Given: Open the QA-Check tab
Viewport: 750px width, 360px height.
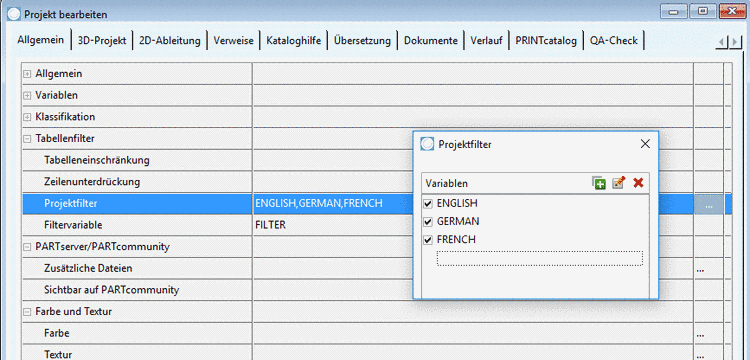Looking at the screenshot, I should 614,41.
